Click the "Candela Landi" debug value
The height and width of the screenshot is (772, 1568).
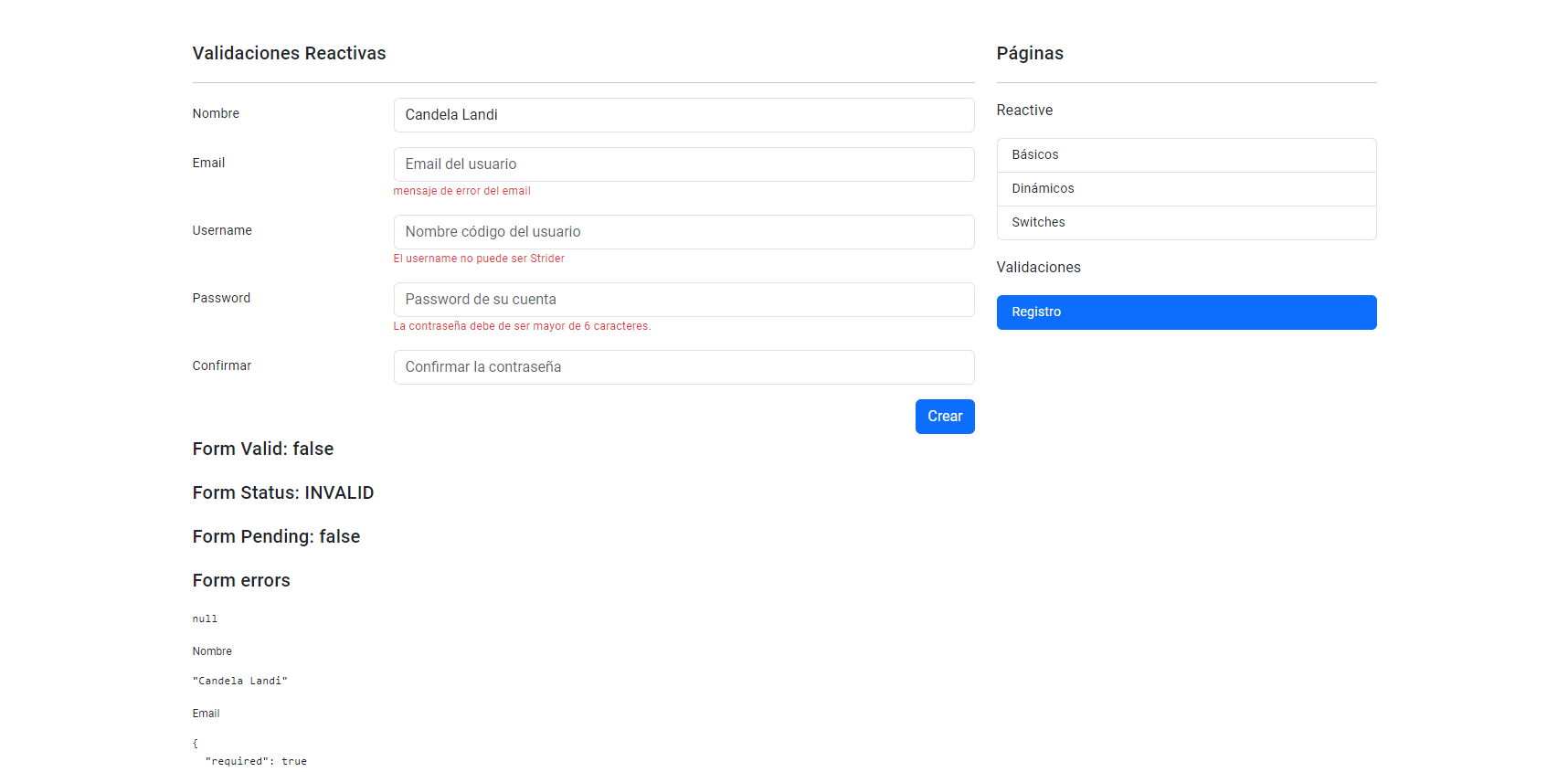(x=239, y=682)
